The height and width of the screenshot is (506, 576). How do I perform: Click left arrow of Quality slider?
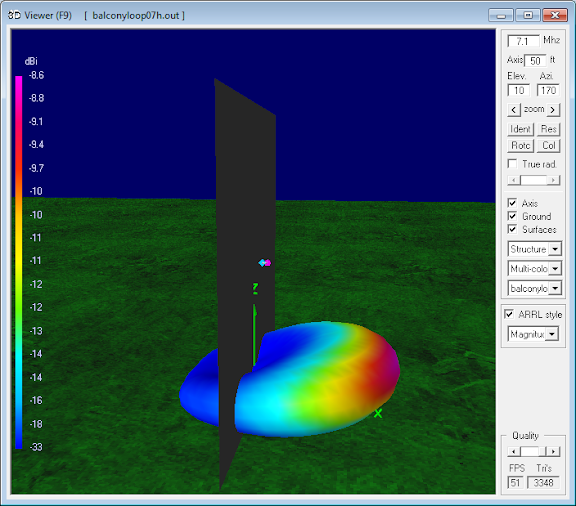pos(514,451)
